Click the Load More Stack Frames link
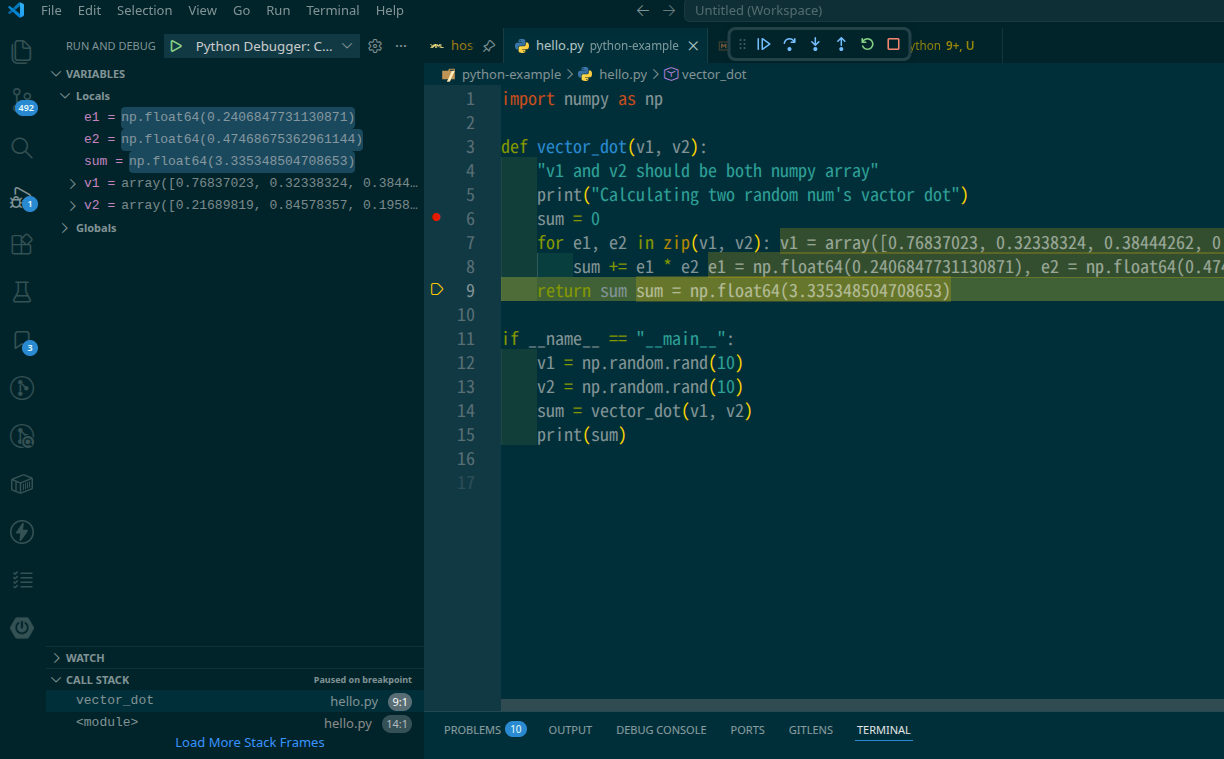This screenshot has width=1224, height=759. coord(249,743)
